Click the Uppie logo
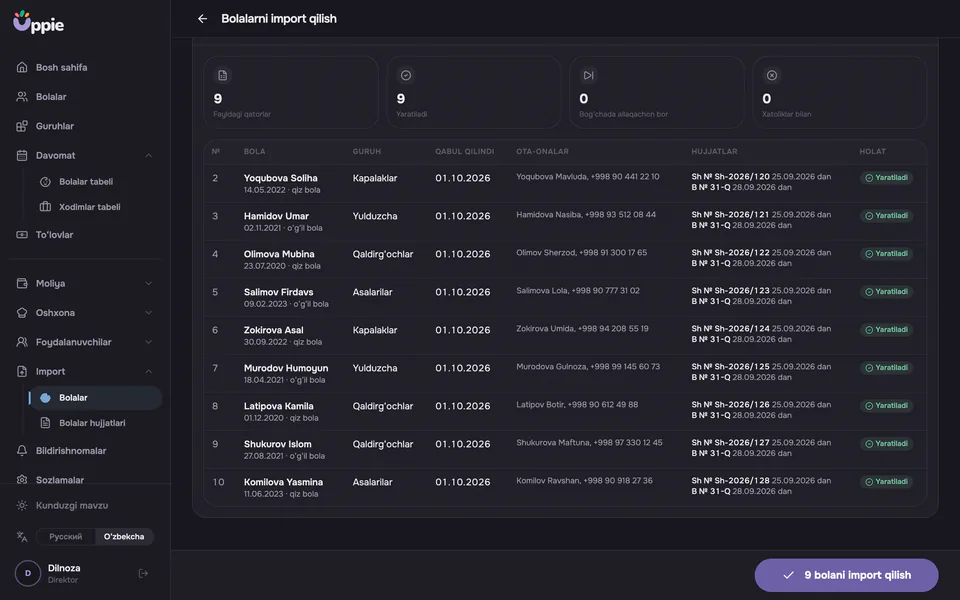Viewport: 960px width, 600px height. pos(39,22)
